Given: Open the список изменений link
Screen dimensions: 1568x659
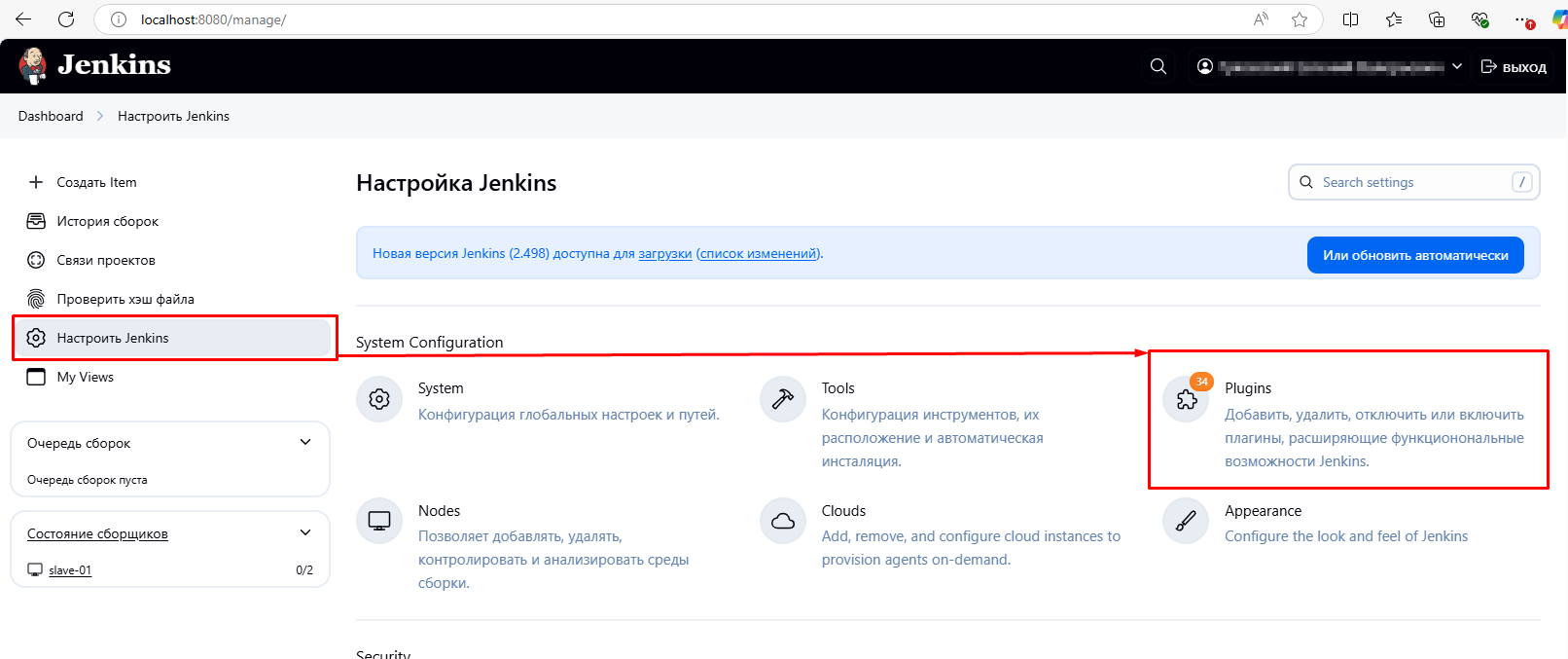Looking at the screenshot, I should click(x=759, y=253).
